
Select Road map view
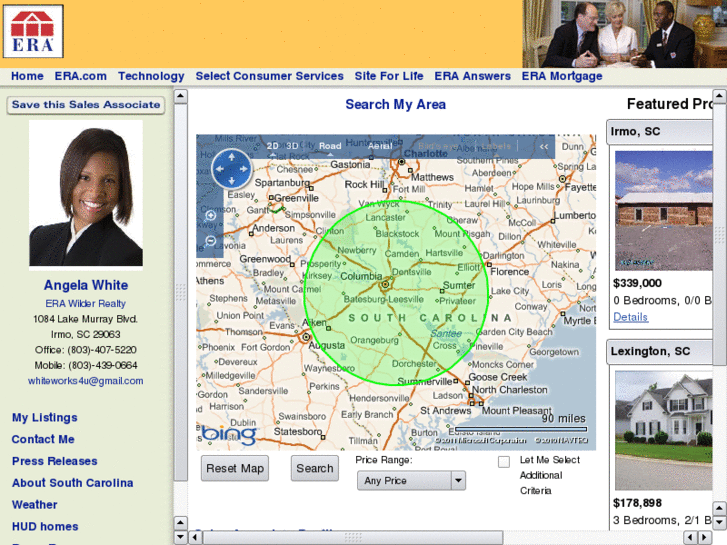330,146
